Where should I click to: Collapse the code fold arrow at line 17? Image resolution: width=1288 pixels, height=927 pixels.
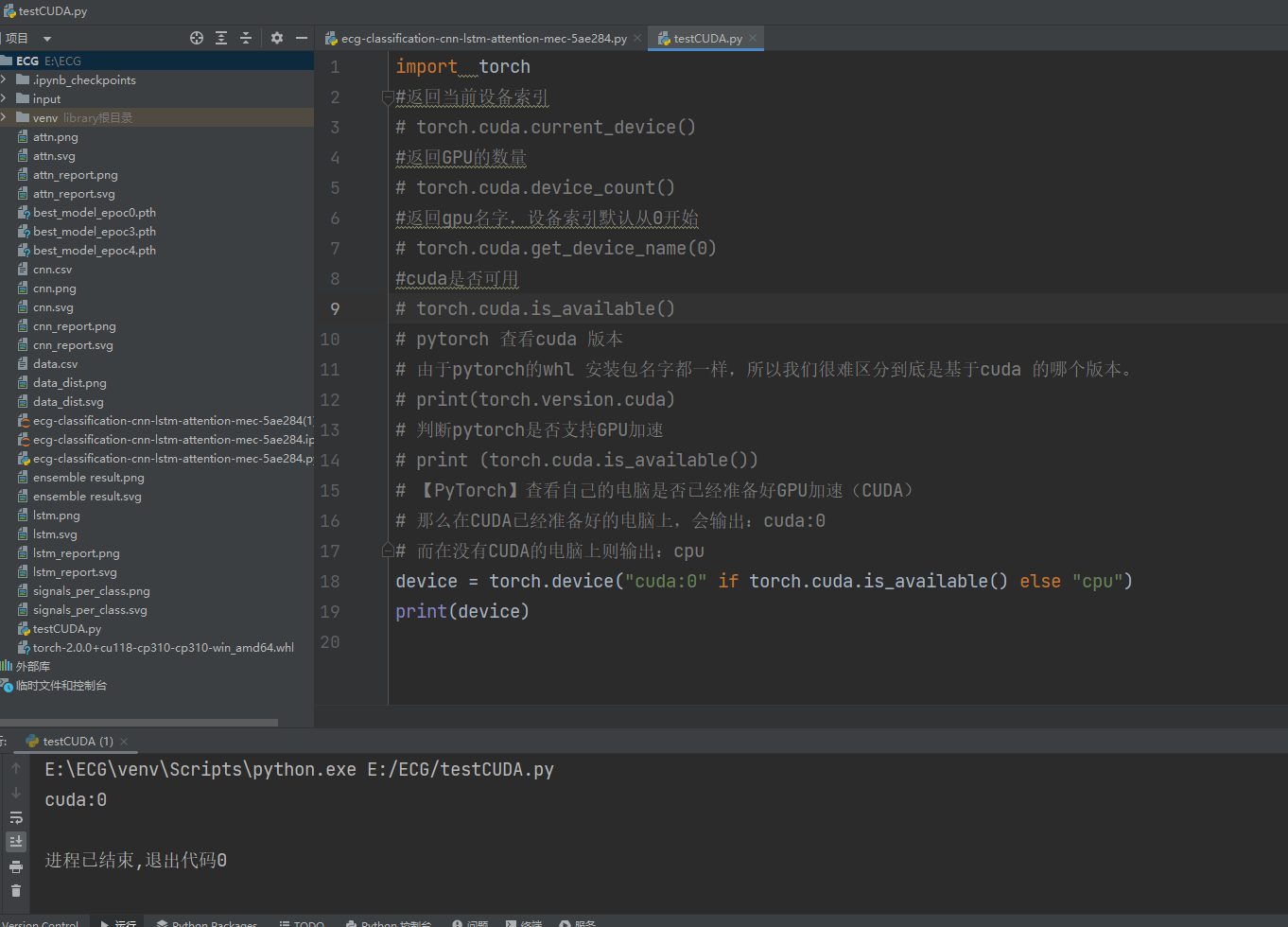coord(388,551)
